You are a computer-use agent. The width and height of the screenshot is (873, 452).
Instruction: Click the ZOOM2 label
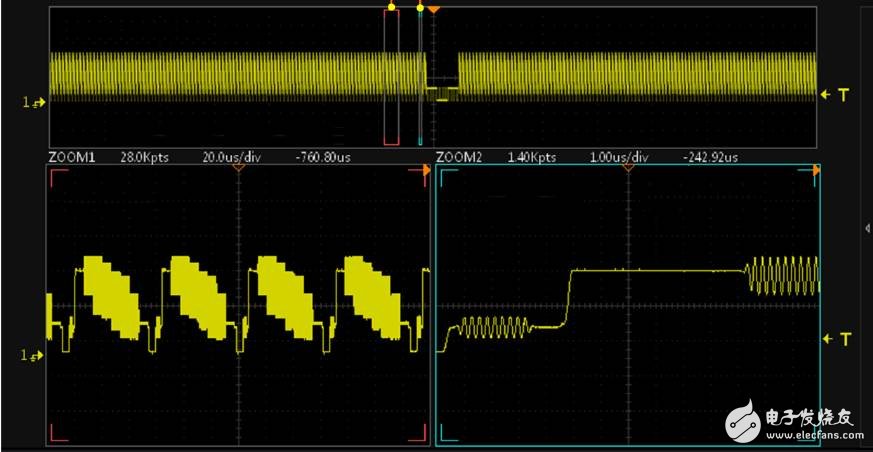455,158
